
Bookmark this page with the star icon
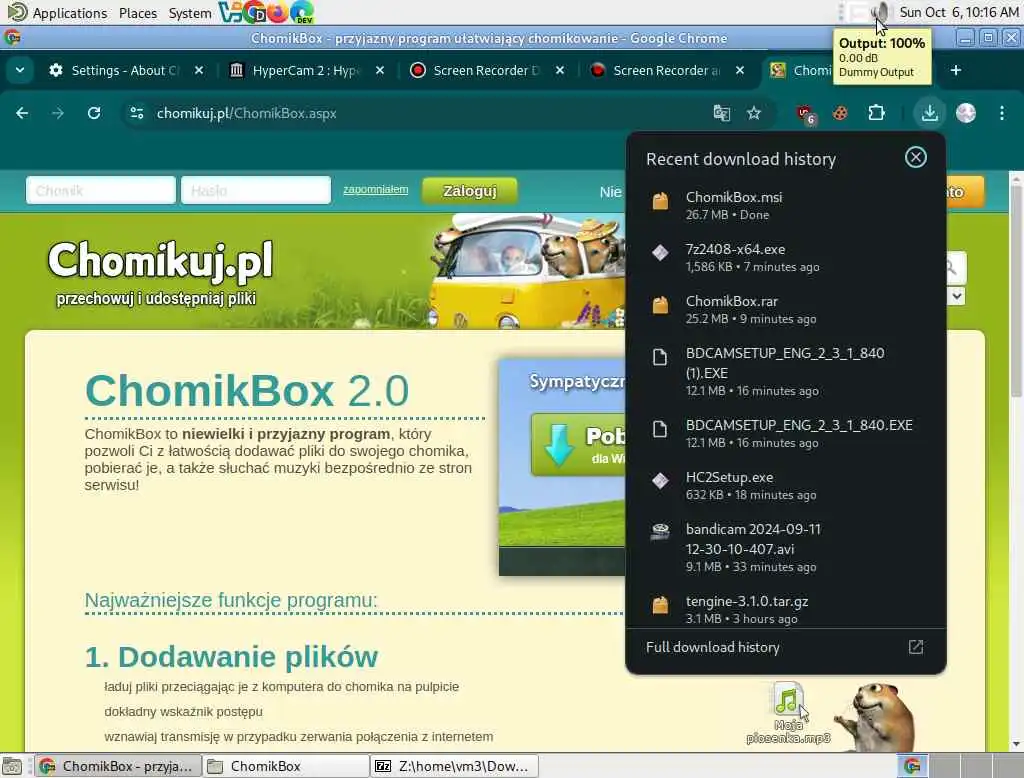754,113
